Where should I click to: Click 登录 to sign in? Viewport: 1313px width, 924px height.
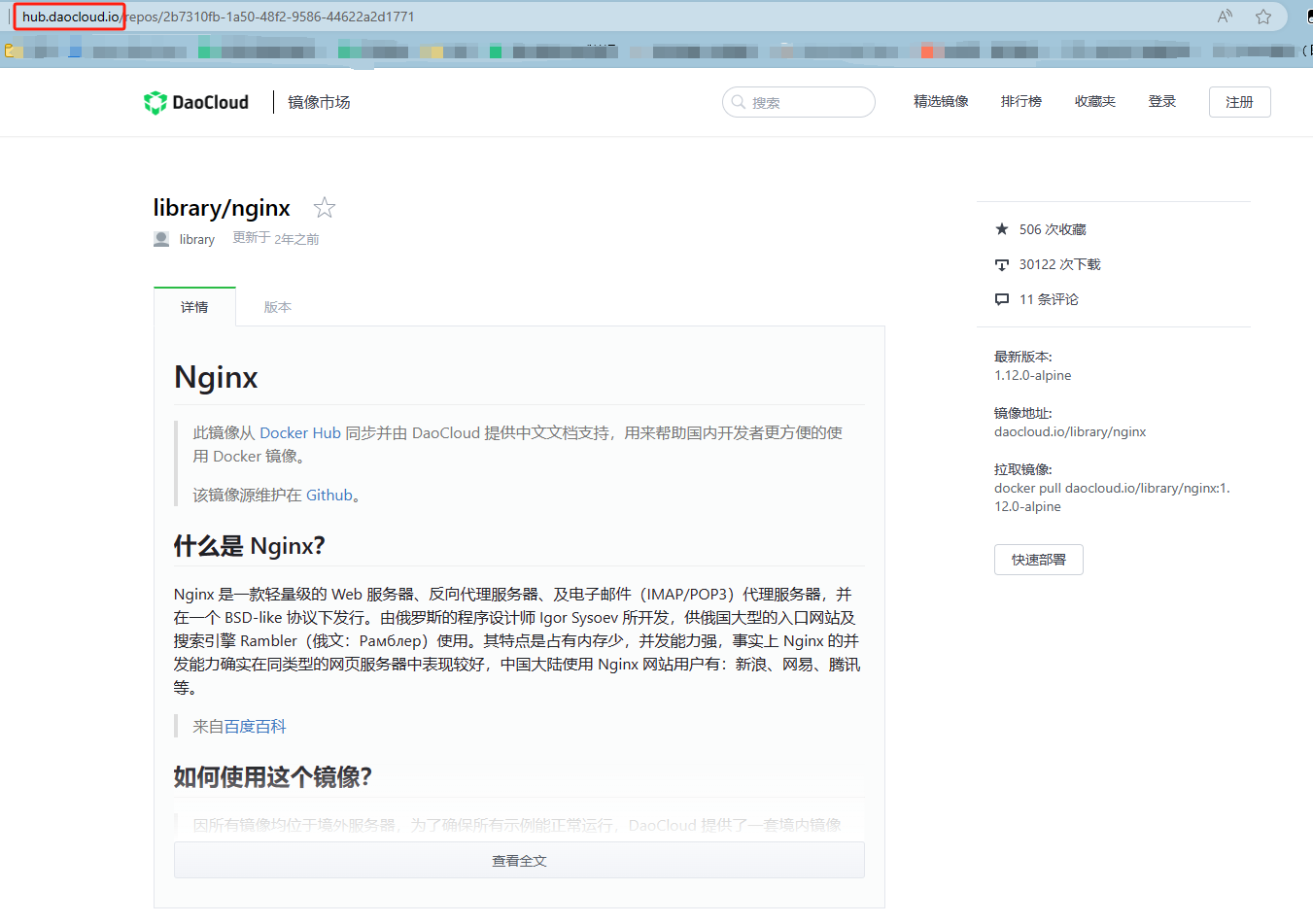[x=1162, y=101]
